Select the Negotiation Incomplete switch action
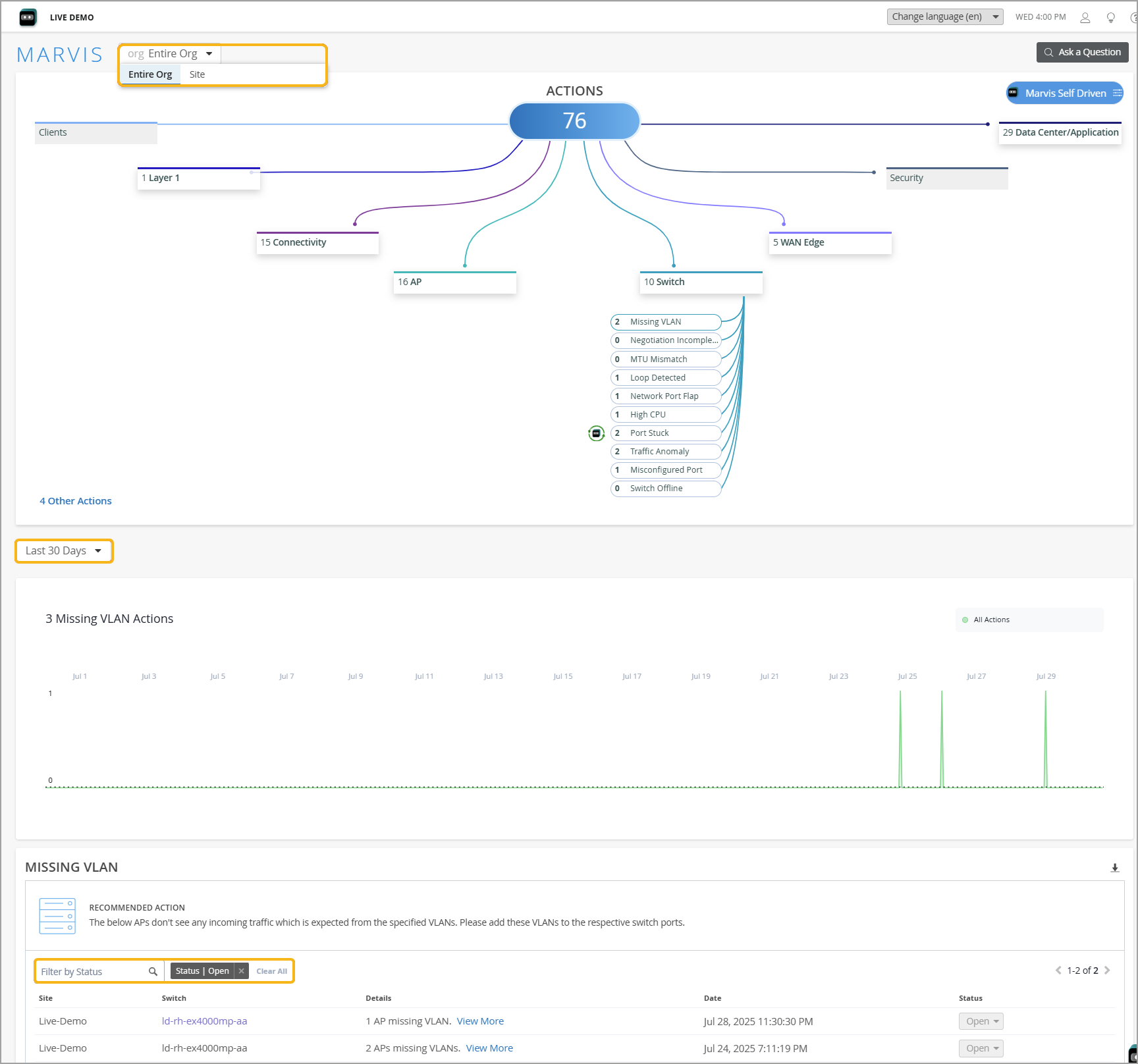 (x=666, y=340)
